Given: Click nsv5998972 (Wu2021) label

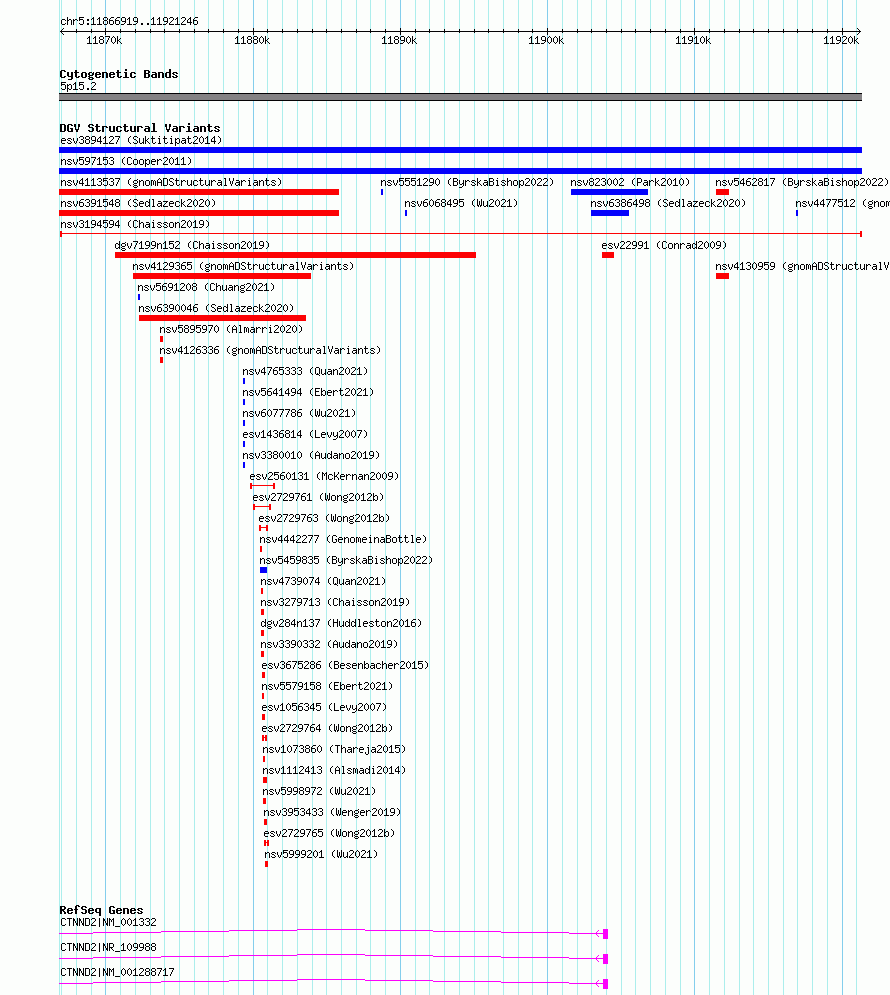Looking at the screenshot, I should point(320,791).
